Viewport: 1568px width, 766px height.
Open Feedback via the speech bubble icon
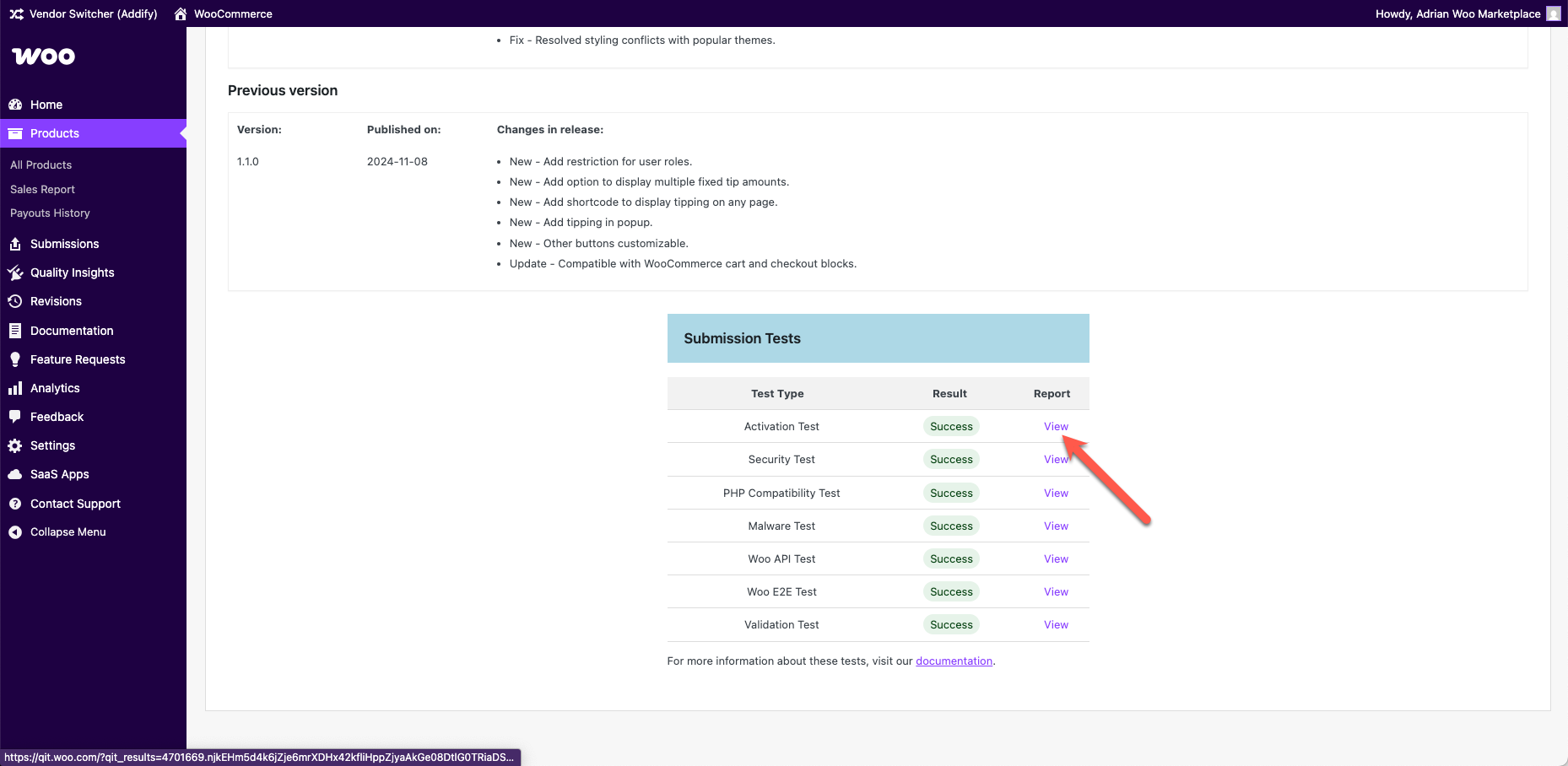tap(15, 417)
